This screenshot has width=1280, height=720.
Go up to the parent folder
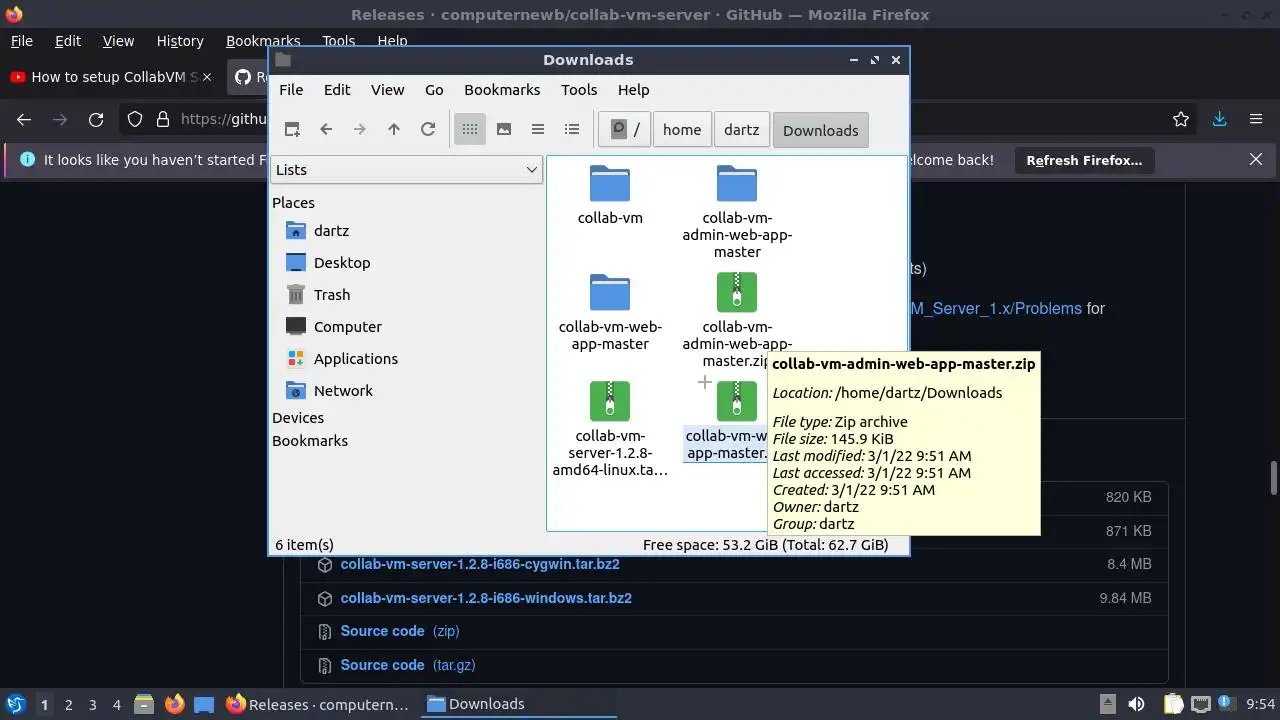pyautogui.click(x=394, y=129)
